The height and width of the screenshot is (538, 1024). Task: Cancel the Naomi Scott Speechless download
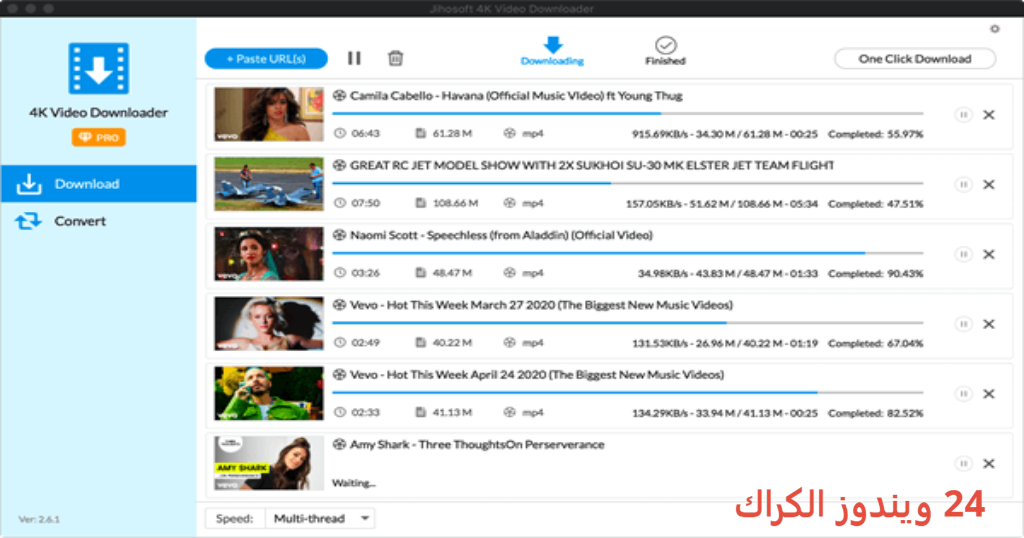pos(989,255)
